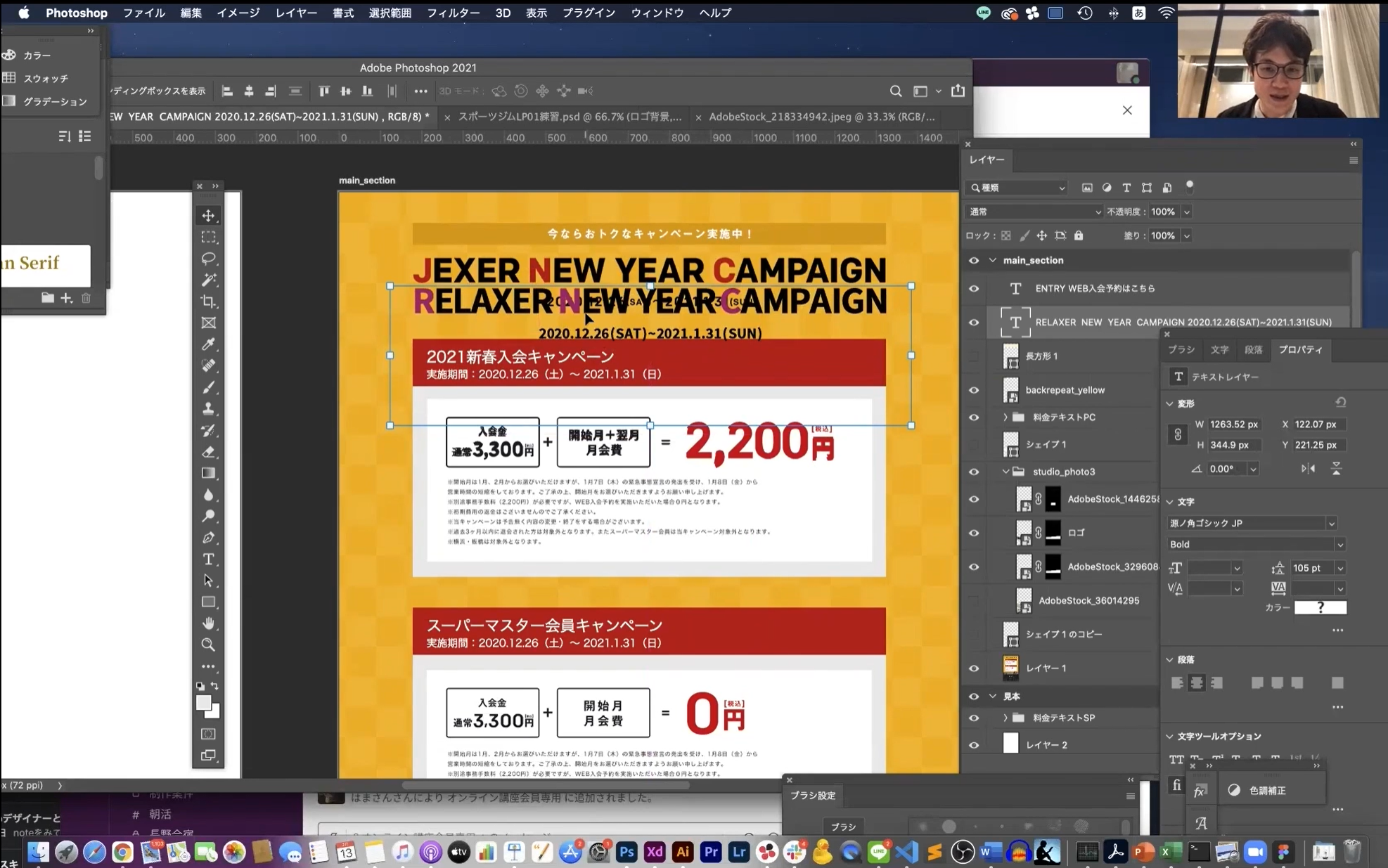Select the Brush tool
The height and width of the screenshot is (868, 1388).
coord(208,387)
